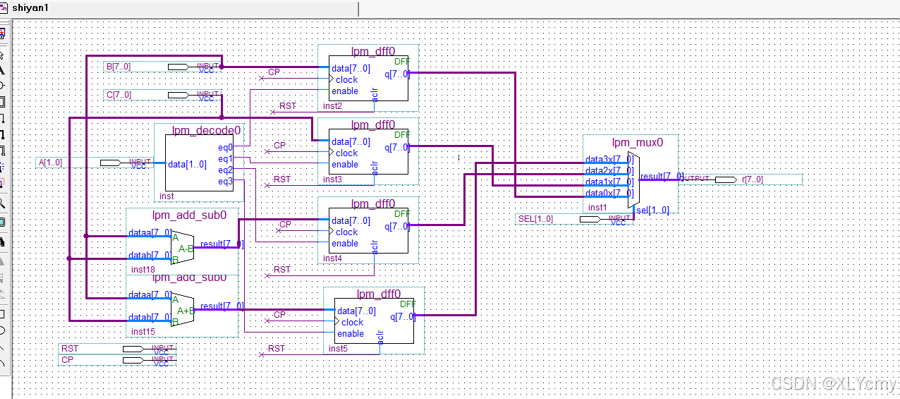Screen dimensions: 900x399
Task: Click the lpm_add_sub0 title above inst18
Action: point(189,215)
